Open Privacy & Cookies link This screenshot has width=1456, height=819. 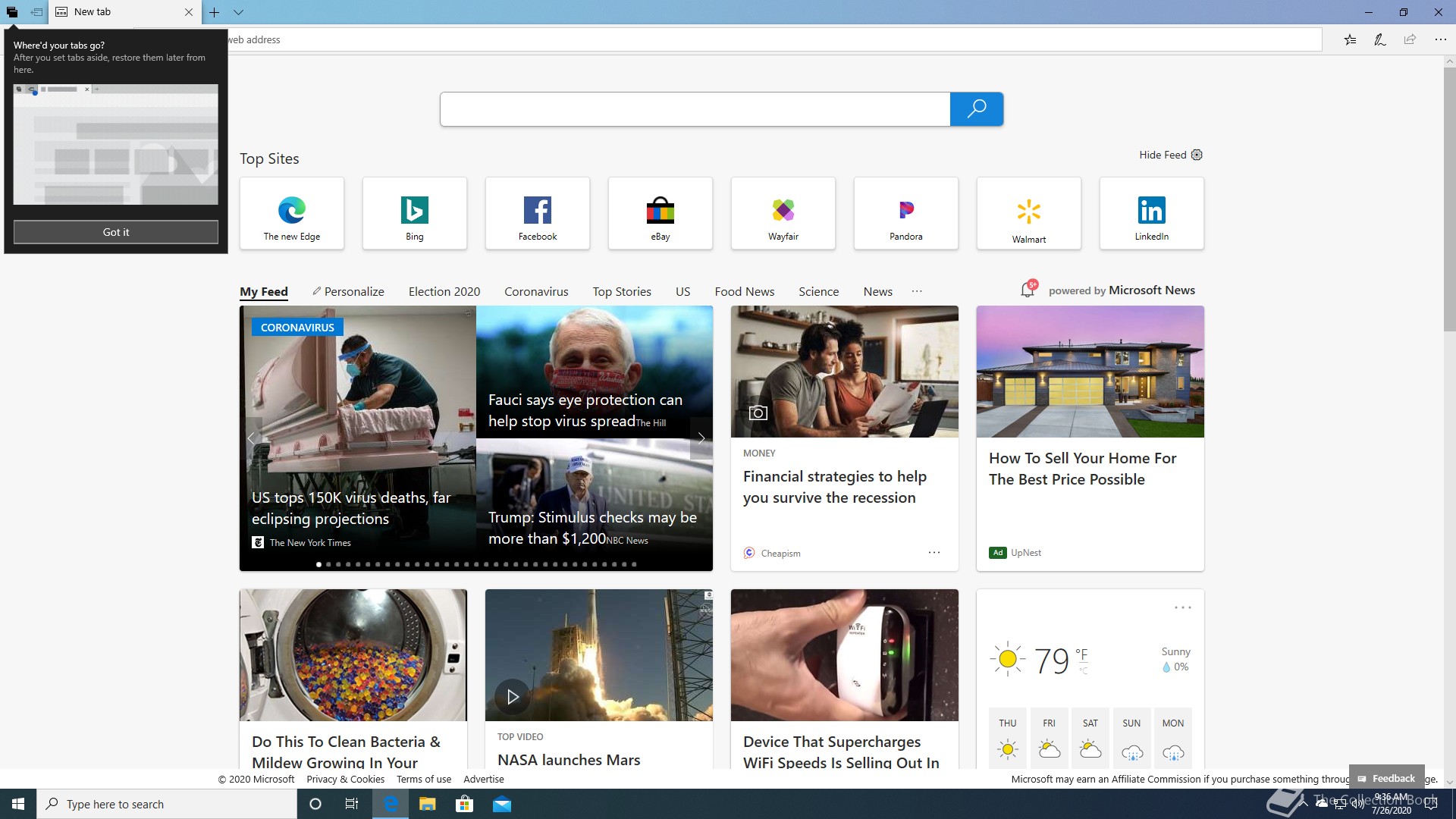point(345,779)
